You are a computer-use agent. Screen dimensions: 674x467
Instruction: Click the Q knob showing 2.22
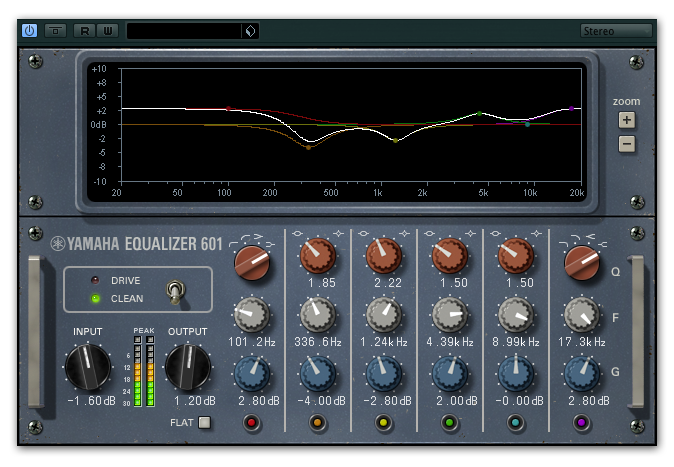383,256
